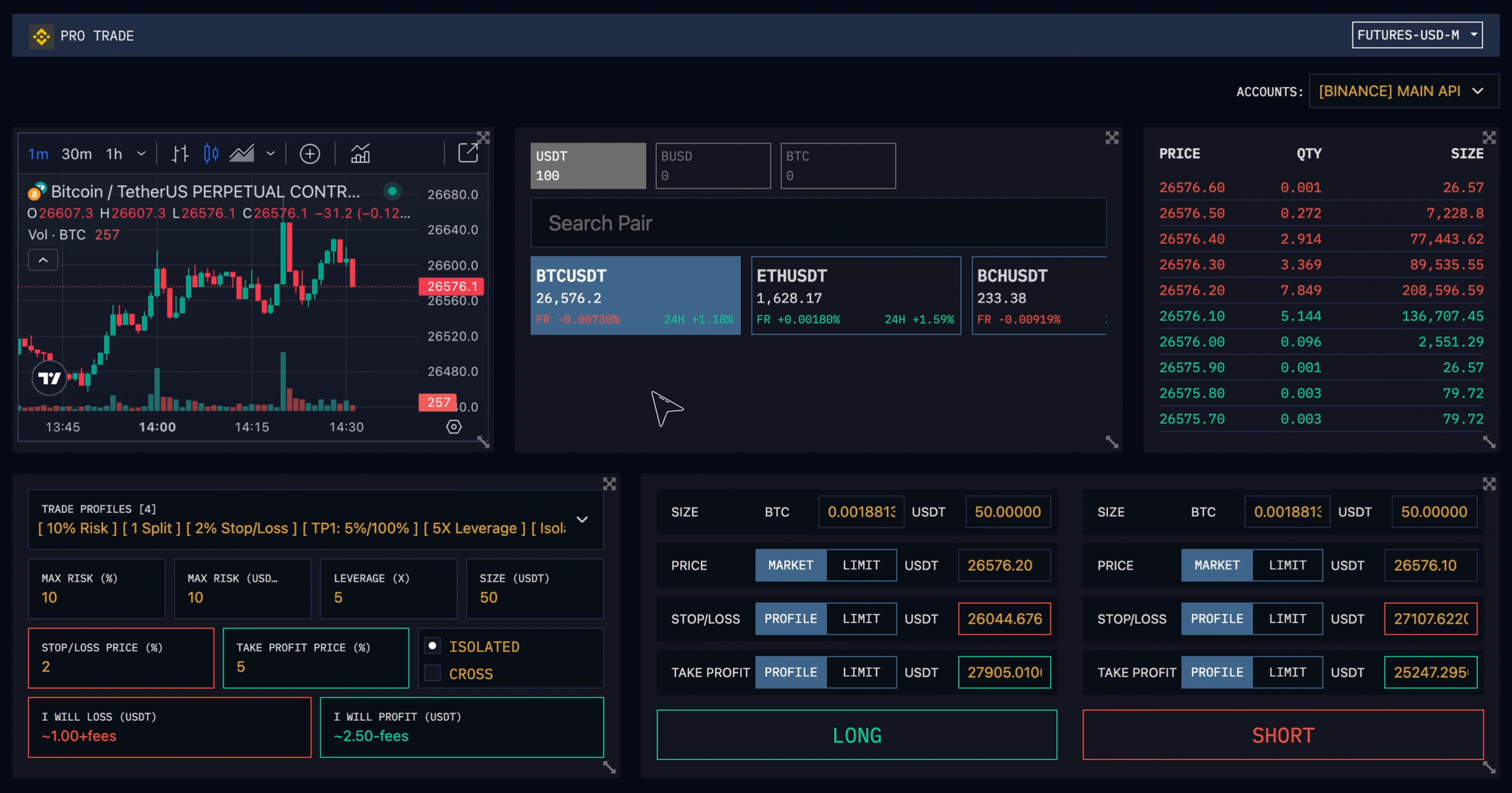This screenshot has height=793, width=1512.
Task: Select the CROSS margin option
Action: (432, 673)
